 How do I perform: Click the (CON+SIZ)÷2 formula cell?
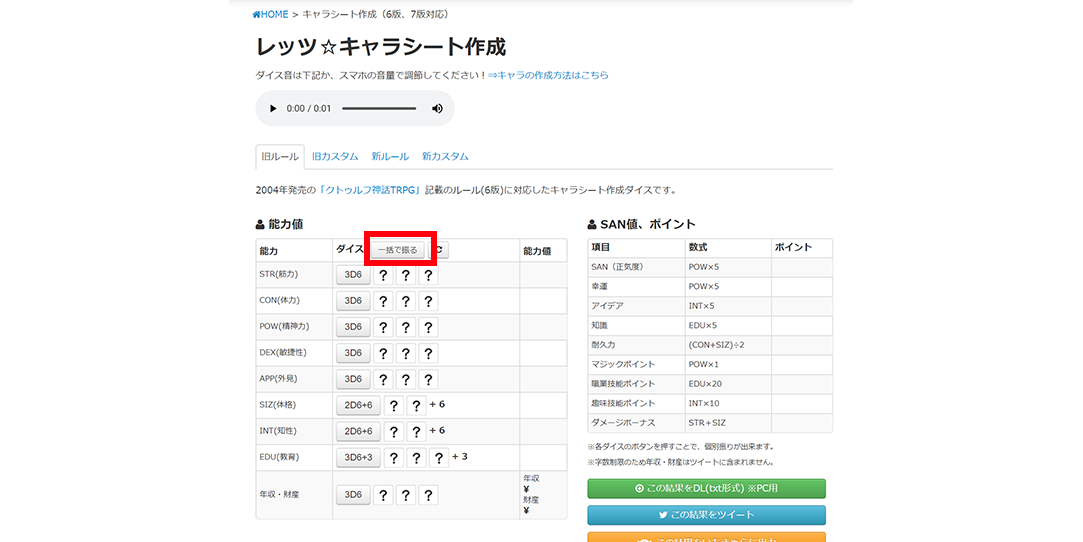(x=728, y=345)
